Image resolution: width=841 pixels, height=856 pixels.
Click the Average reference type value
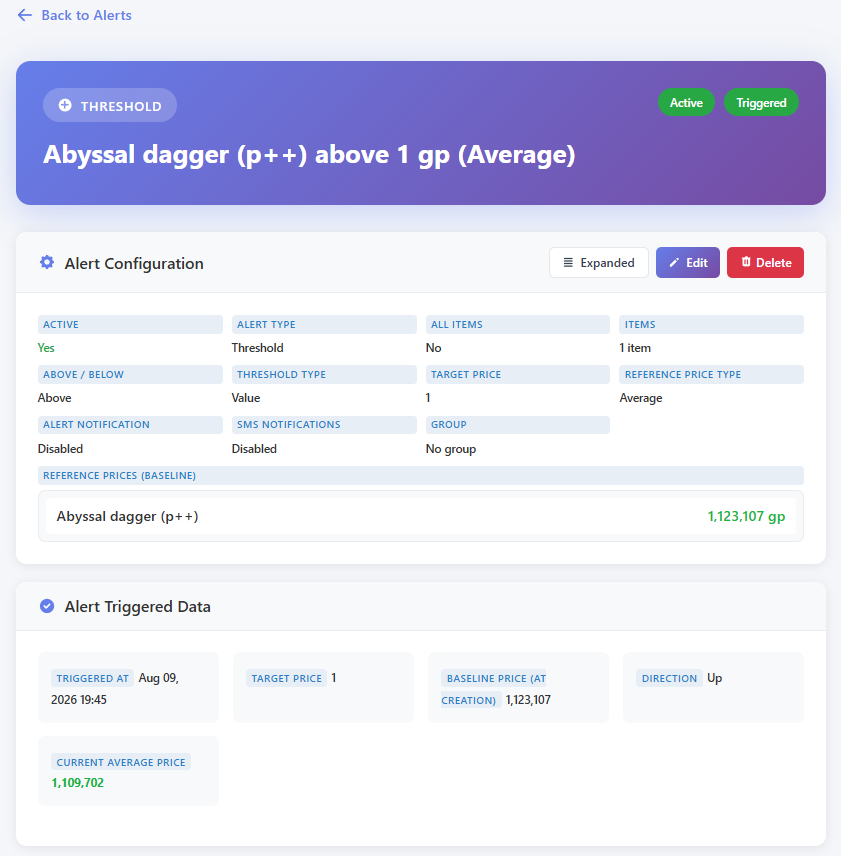tap(641, 398)
